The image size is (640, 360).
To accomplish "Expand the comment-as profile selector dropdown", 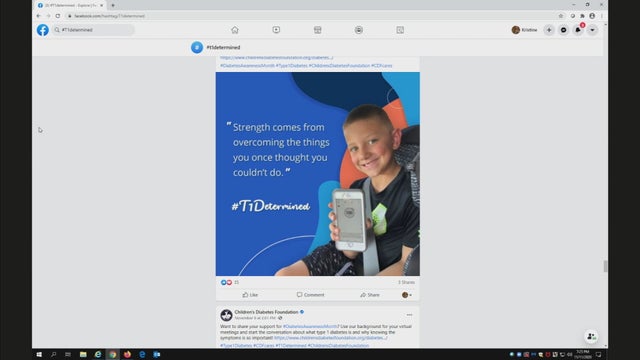I will 407,295.
